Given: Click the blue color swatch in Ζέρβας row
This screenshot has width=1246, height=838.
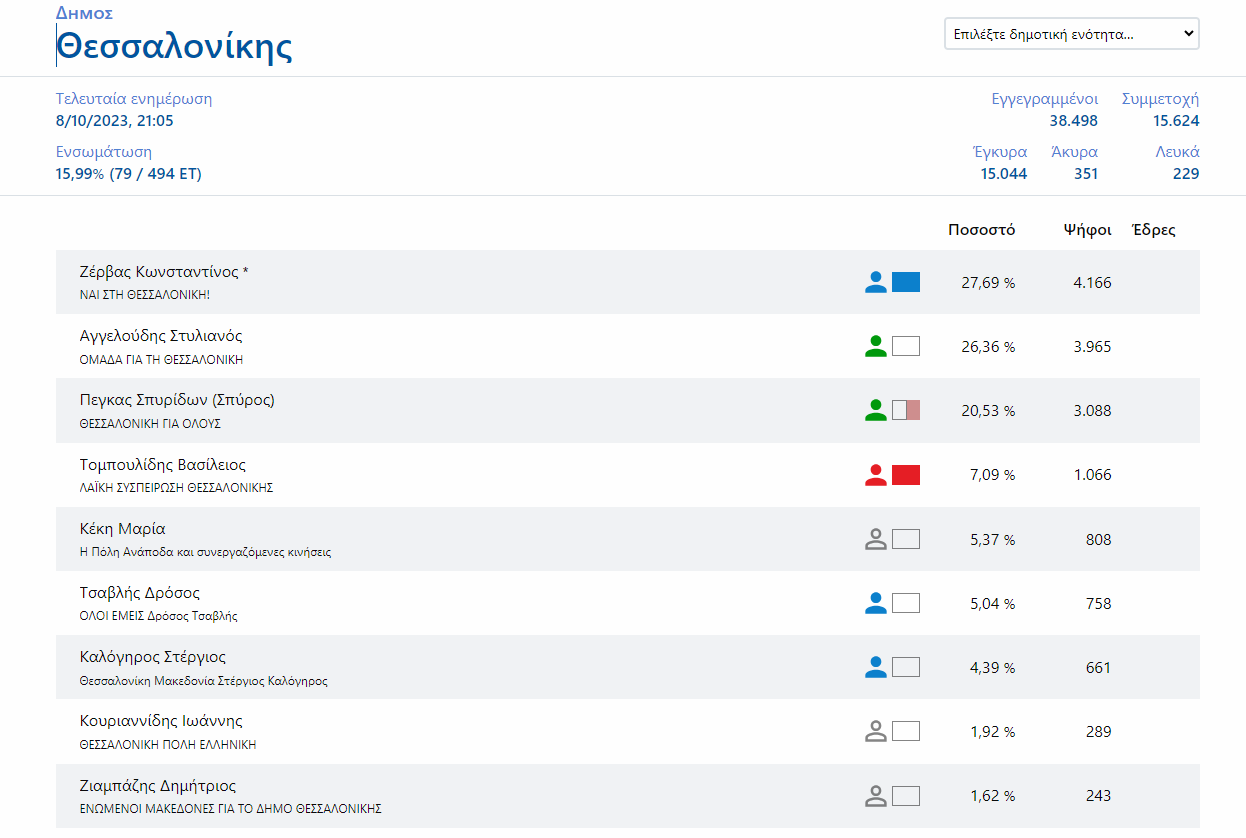Looking at the screenshot, I should tap(905, 282).
